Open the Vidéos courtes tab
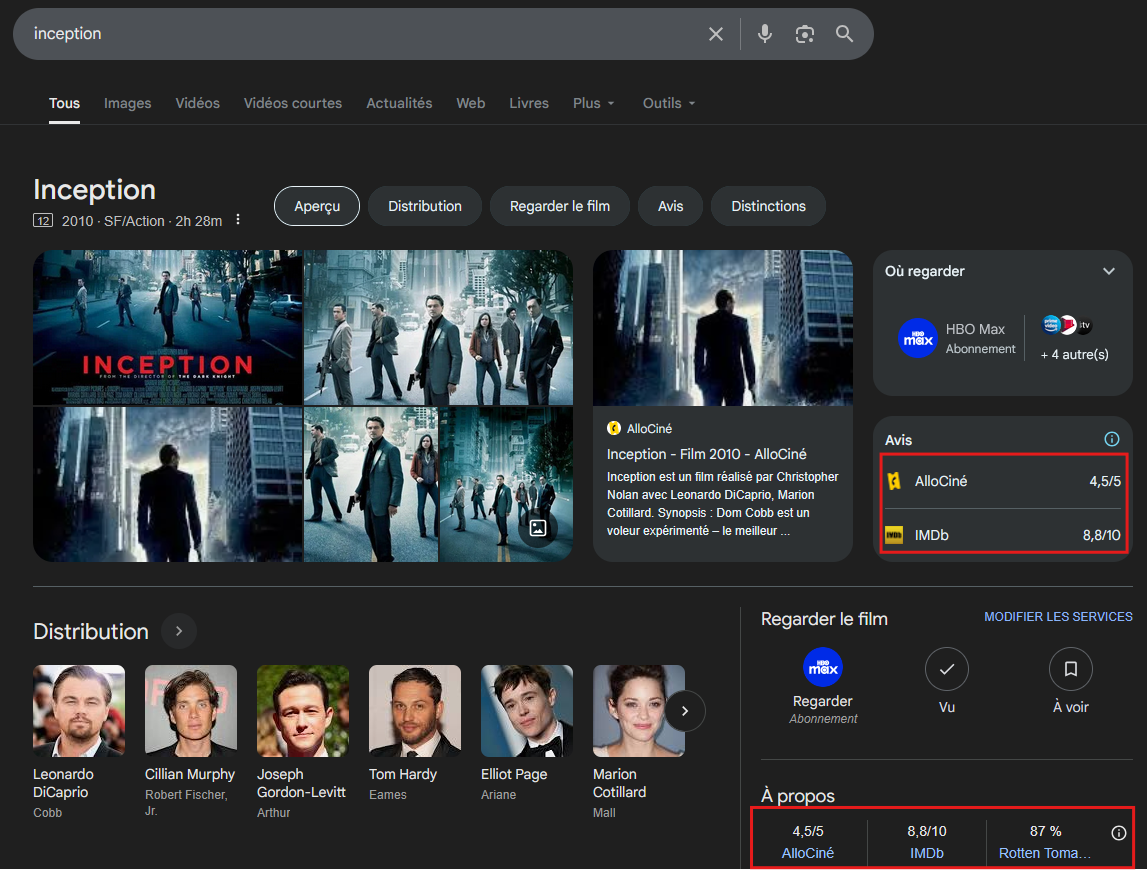This screenshot has height=870, width=1147. 293,103
